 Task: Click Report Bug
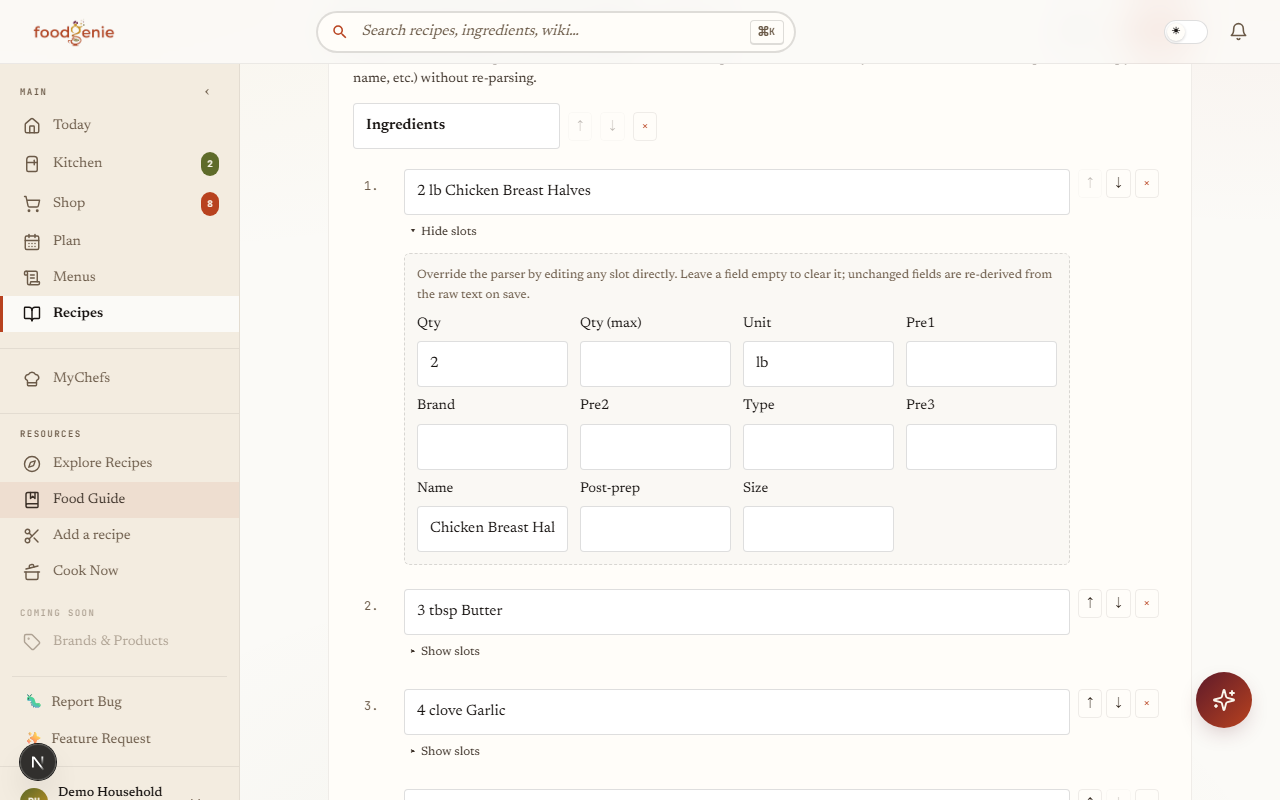(86, 702)
